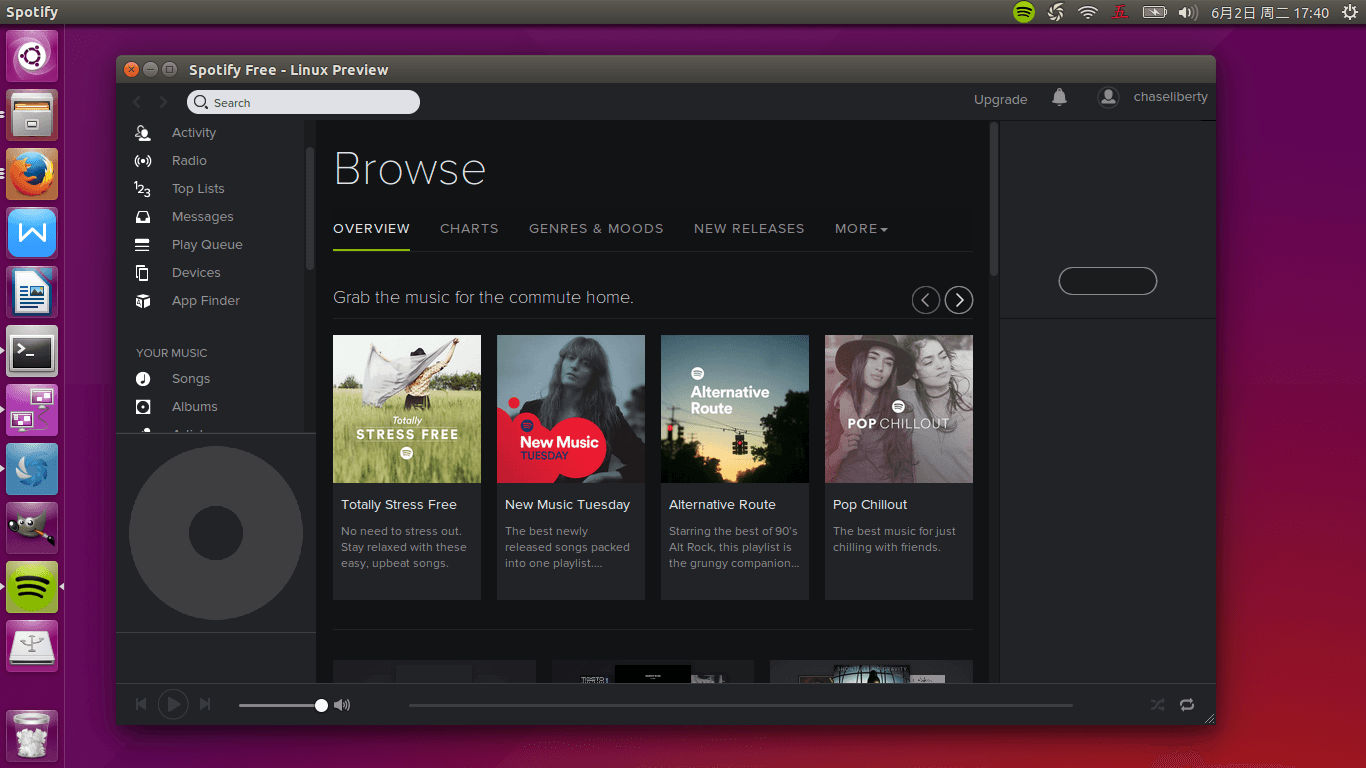
Task: Click the Radio icon in sidebar
Action: 143,161
